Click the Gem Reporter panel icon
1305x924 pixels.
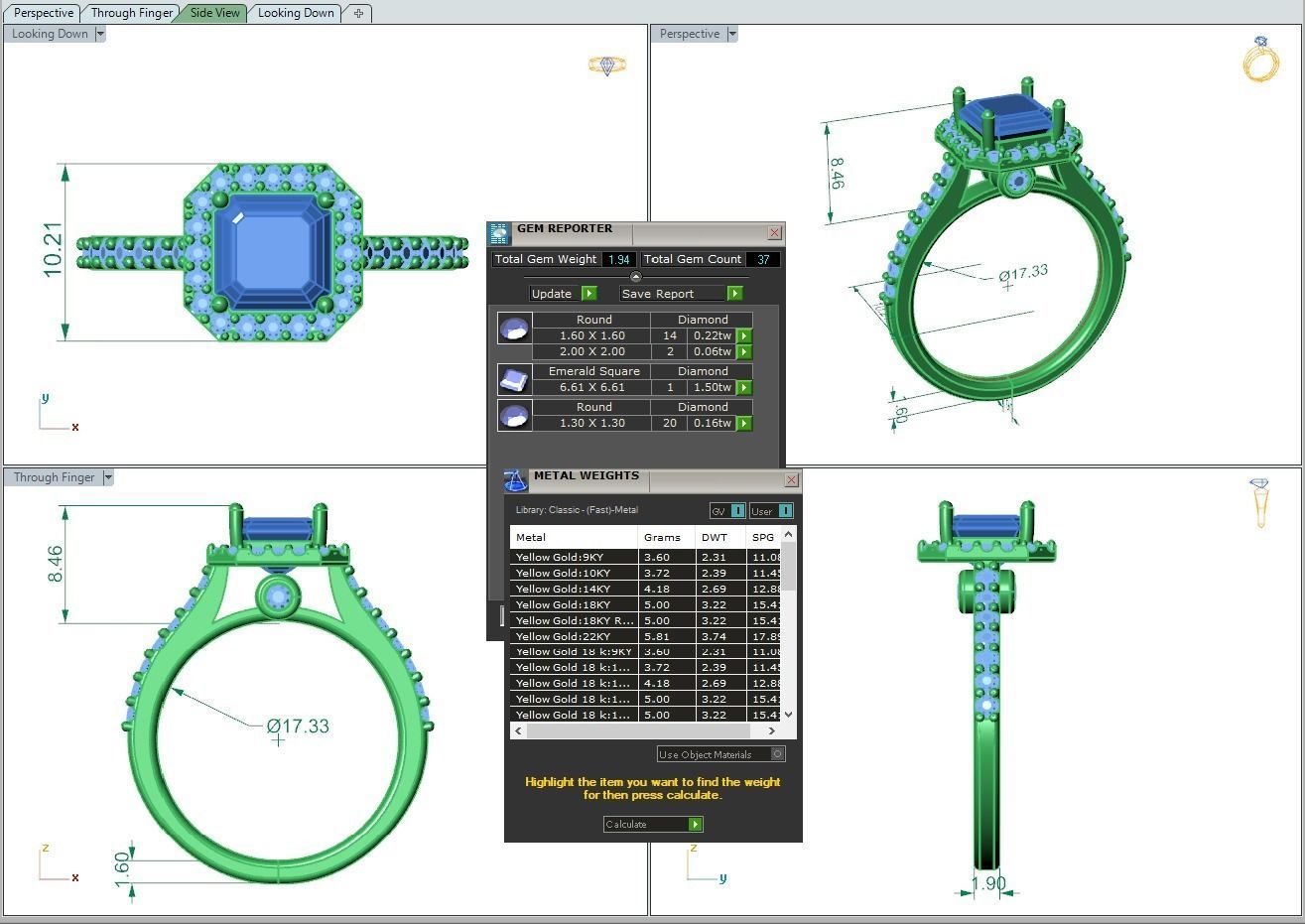click(499, 231)
